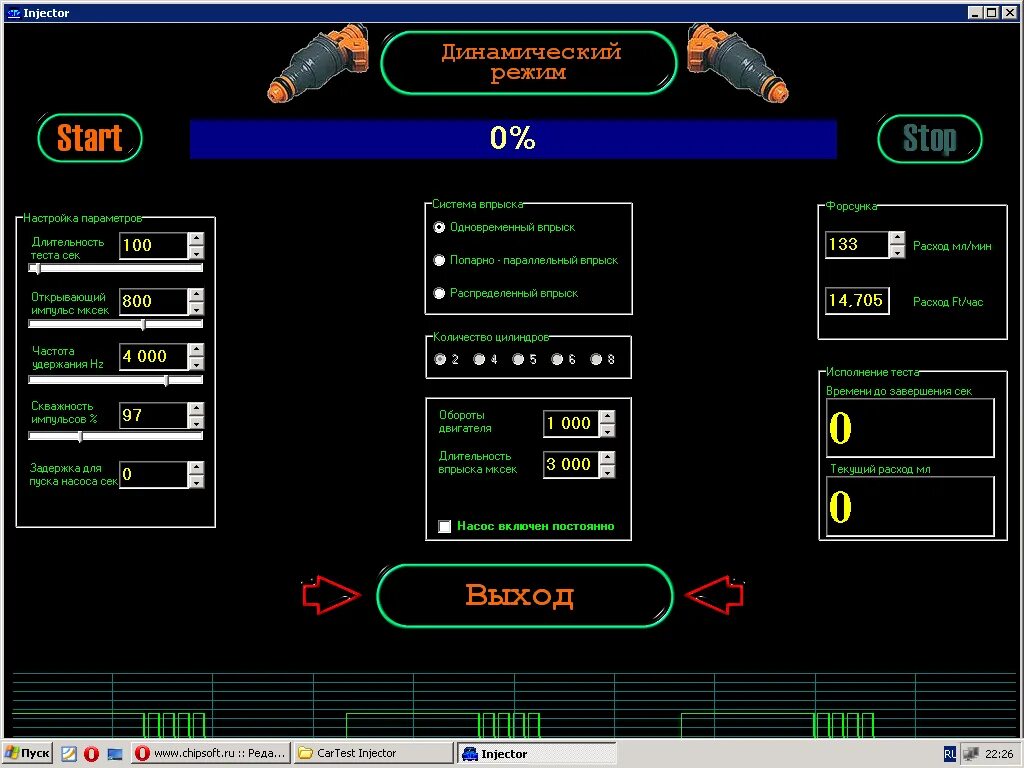Increase Частота удержания Hz up arrow

coord(196,350)
